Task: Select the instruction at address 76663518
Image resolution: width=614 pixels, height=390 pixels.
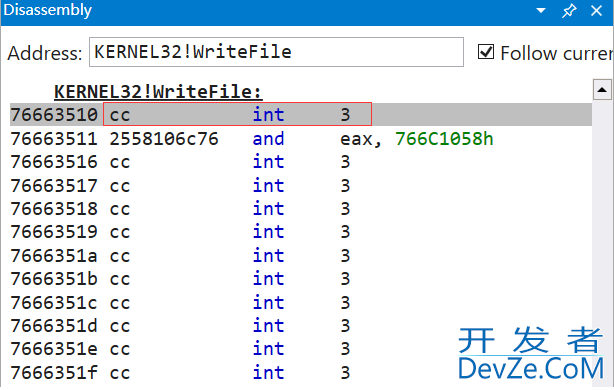Action: pos(301,208)
